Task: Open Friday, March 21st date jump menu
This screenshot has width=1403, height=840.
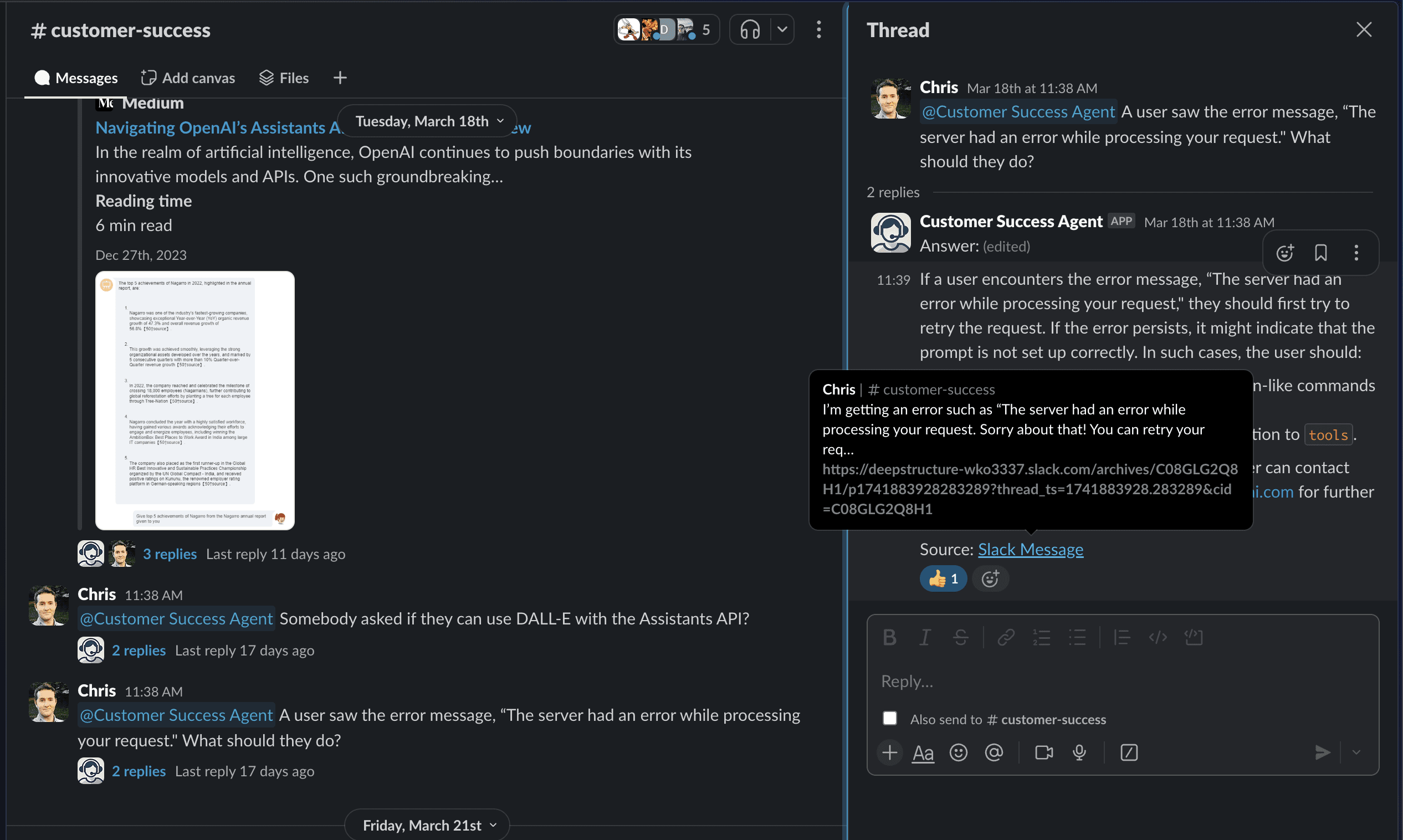Action: coord(428,825)
